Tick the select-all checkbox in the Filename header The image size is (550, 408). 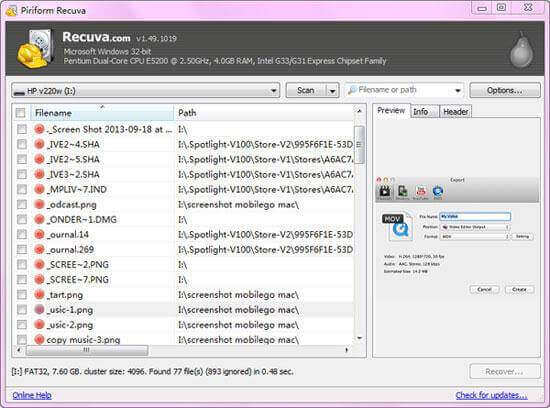[x=20, y=113]
